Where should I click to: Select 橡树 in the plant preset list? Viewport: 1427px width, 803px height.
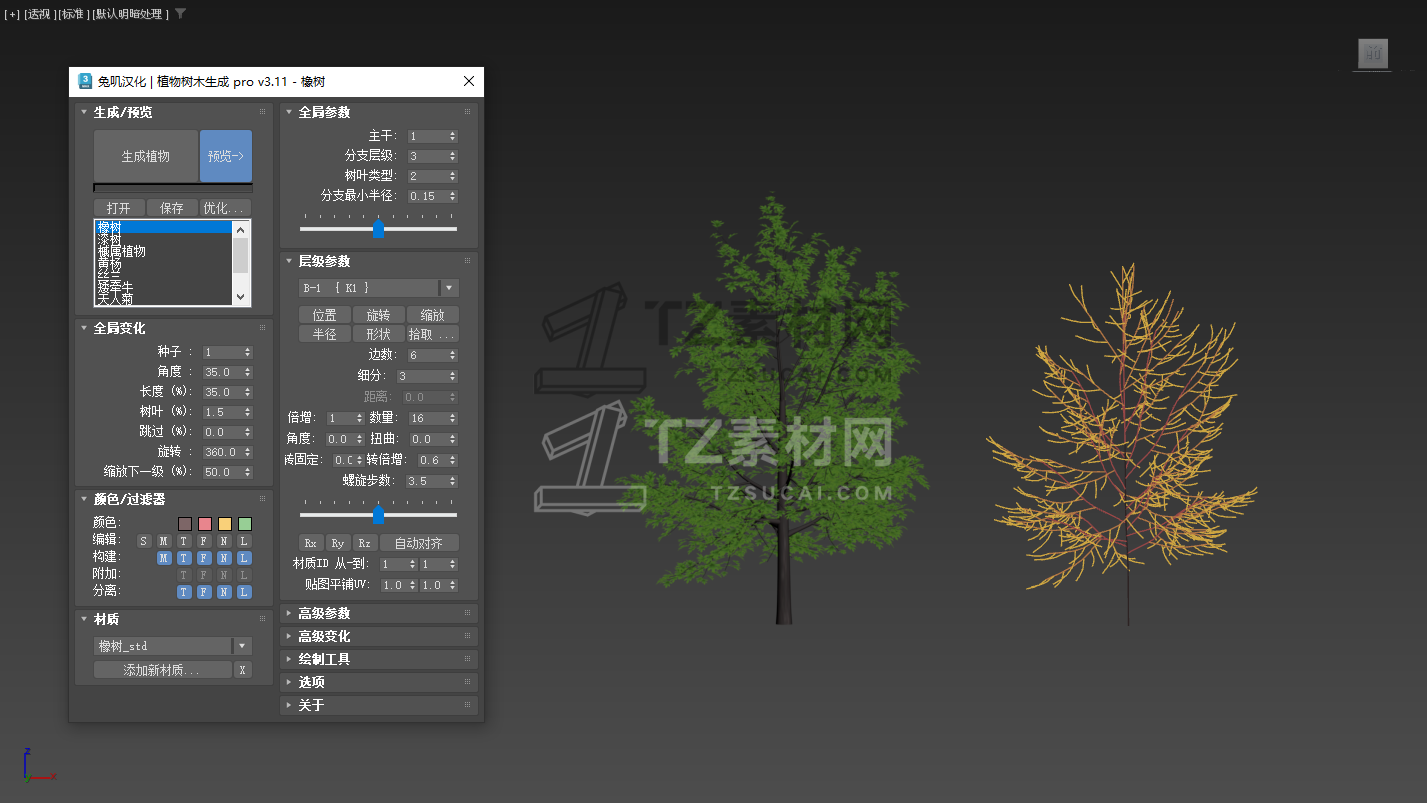tap(163, 228)
